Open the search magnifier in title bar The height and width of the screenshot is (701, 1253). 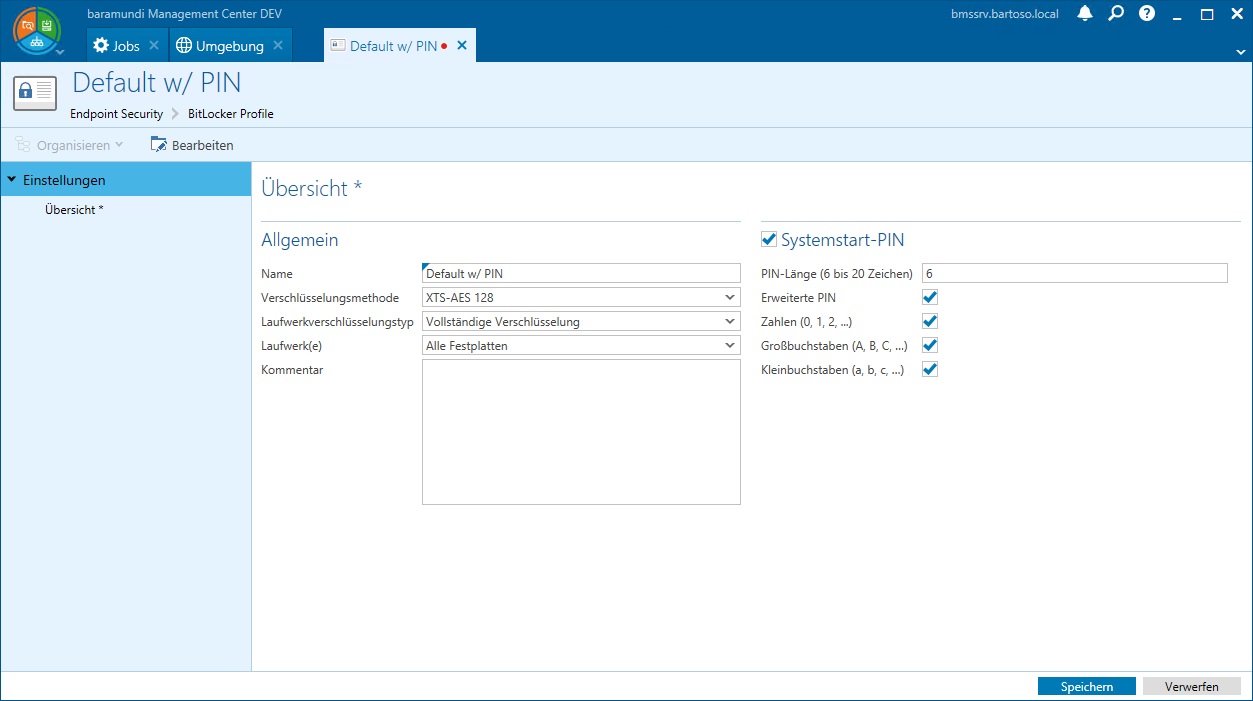(1116, 14)
